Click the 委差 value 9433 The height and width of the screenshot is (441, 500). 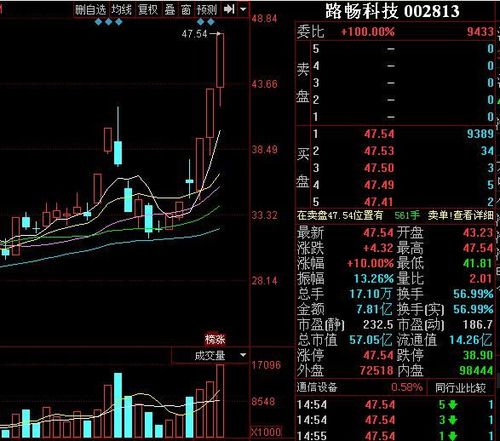pos(480,32)
